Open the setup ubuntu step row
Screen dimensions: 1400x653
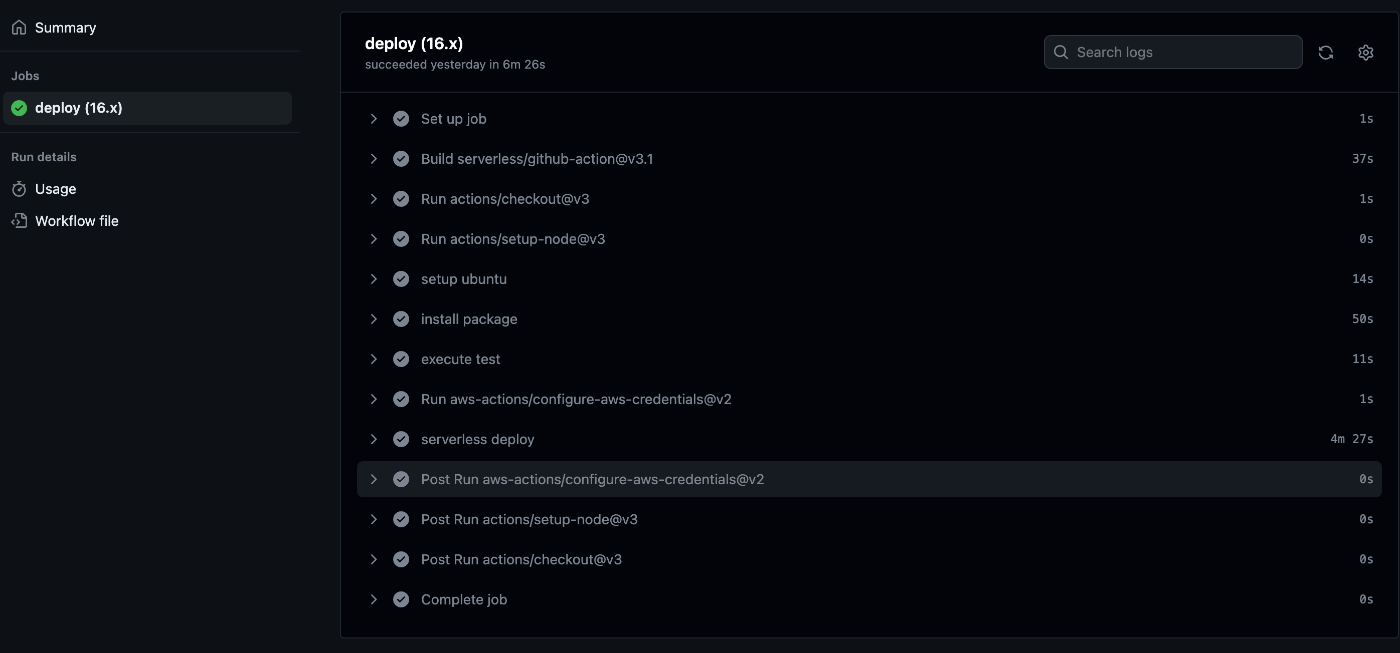(x=865, y=279)
